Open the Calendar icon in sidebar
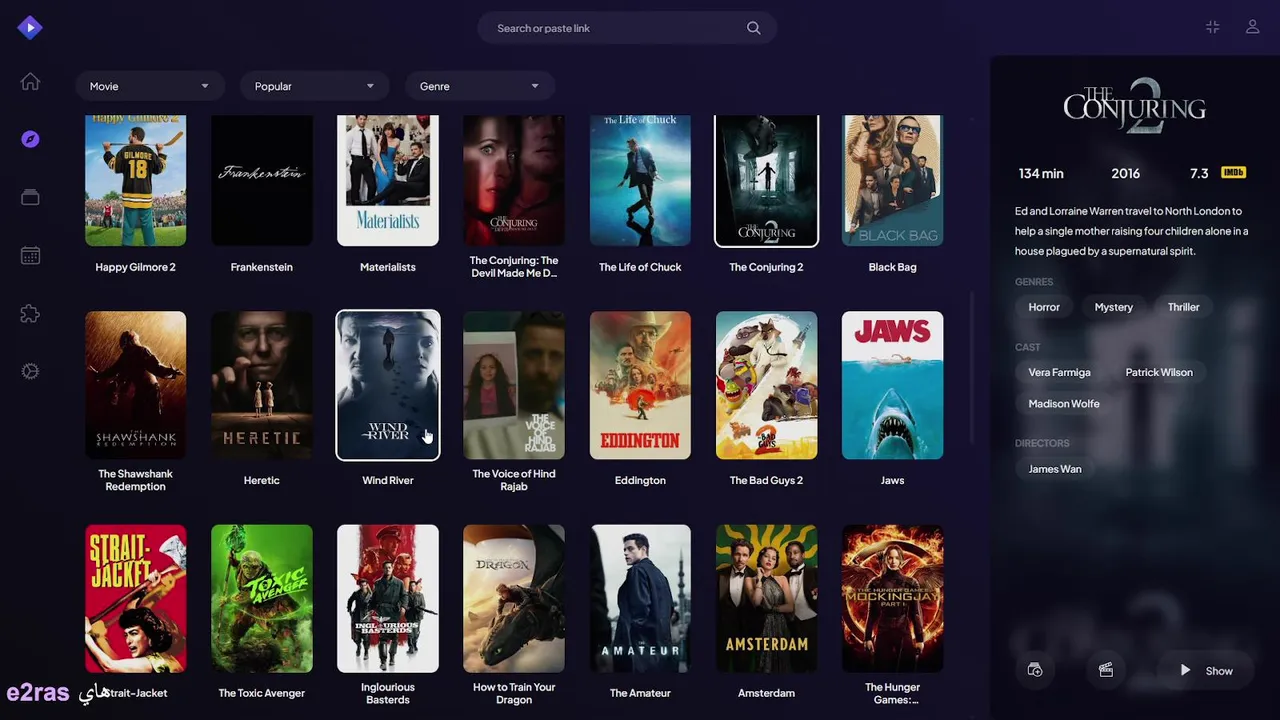Viewport: 1280px width, 720px height. [30, 255]
